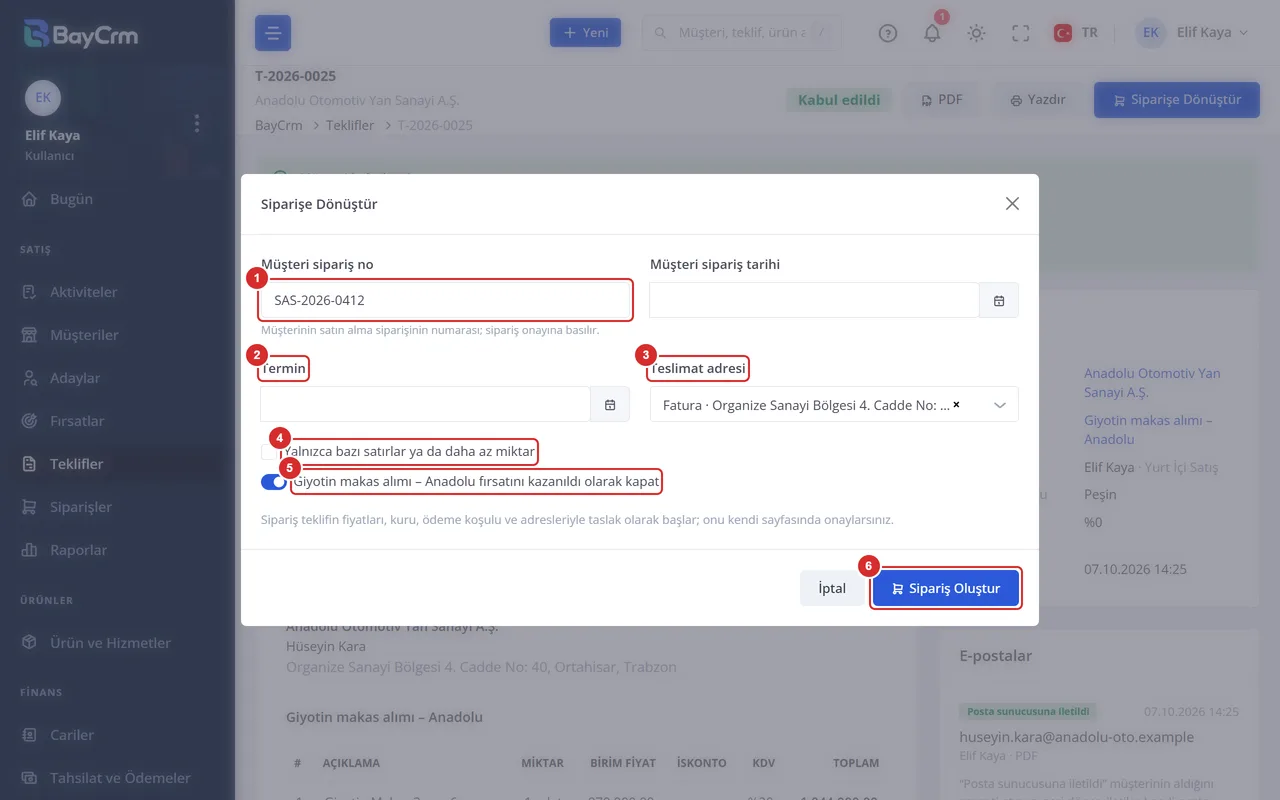Toggle off the 'kazanıldı olarak kapat' switch
This screenshot has width=1280, height=800.
pos(273,482)
